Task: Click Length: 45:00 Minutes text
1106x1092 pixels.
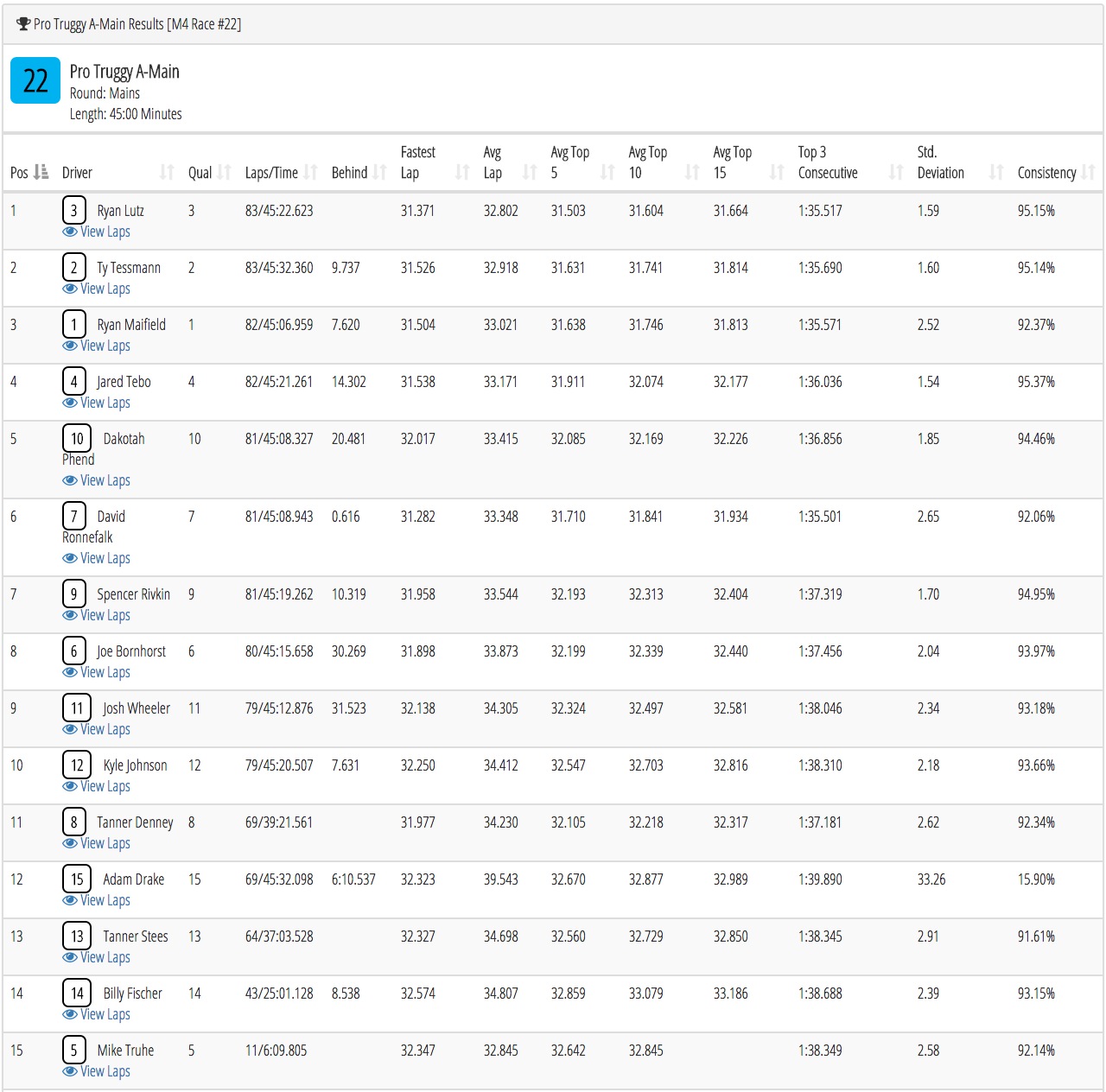Action: click(x=126, y=114)
